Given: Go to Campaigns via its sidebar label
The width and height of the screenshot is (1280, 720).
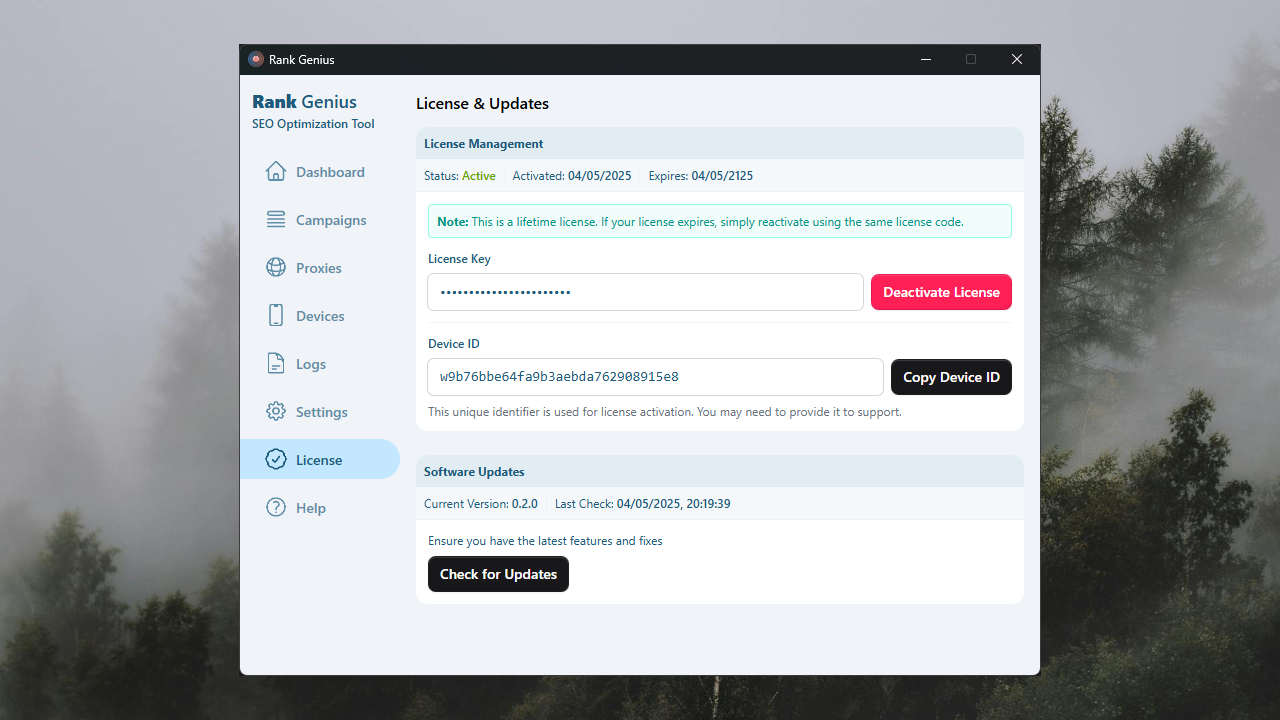Looking at the screenshot, I should [x=331, y=220].
